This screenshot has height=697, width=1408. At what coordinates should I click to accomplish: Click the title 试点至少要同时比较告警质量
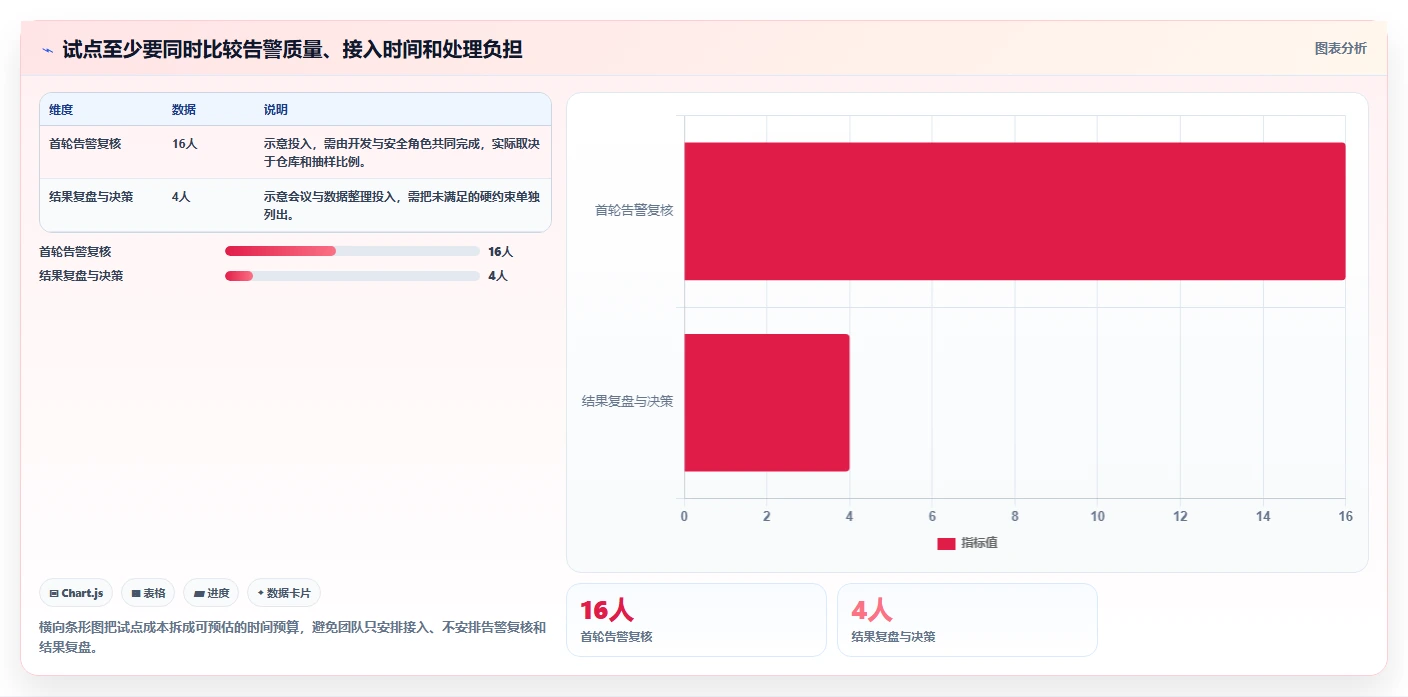coord(292,49)
